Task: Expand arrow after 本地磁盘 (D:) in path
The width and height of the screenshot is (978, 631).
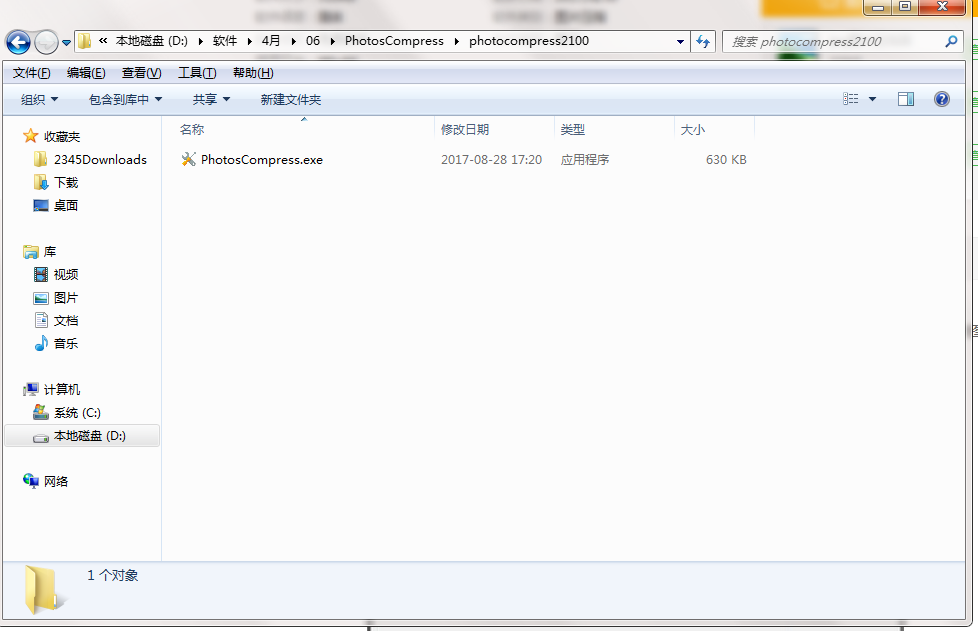Action: pyautogui.click(x=200, y=41)
